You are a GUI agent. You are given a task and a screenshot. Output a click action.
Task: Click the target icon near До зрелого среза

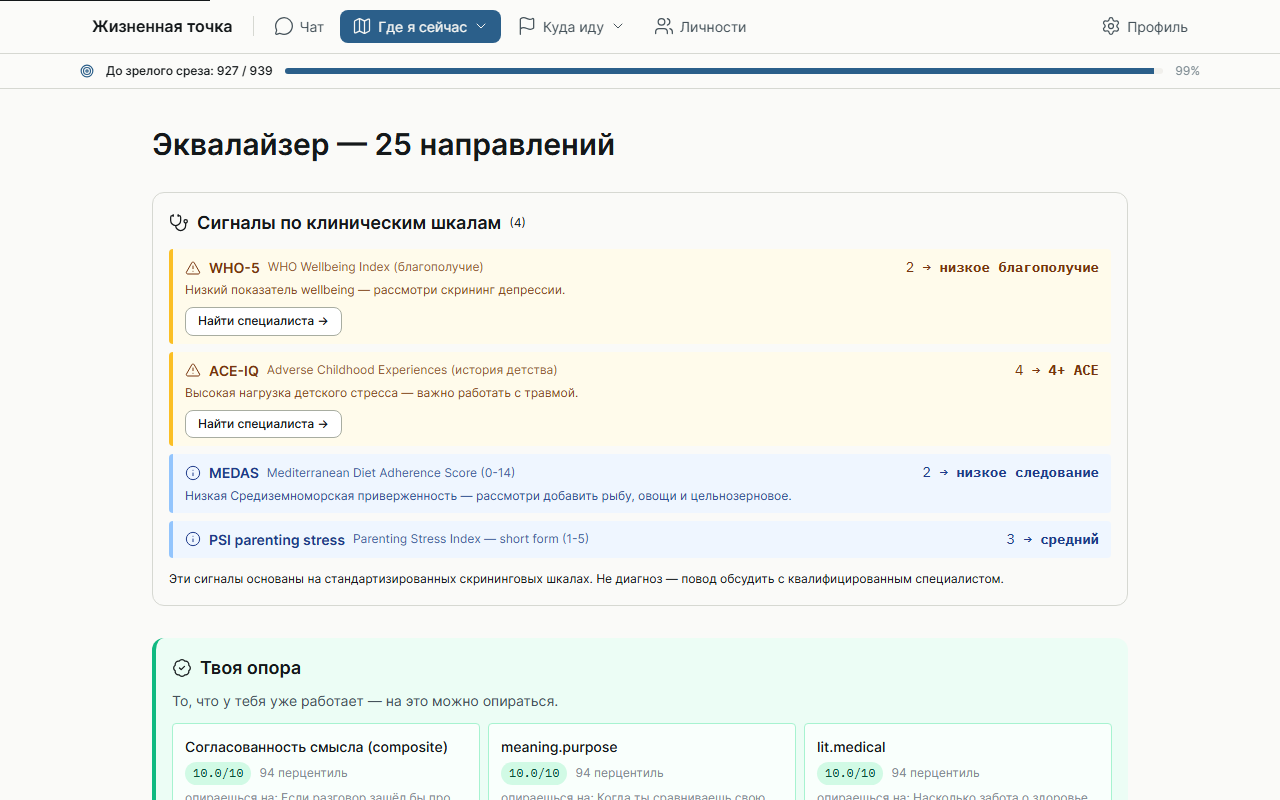pyautogui.click(x=87, y=71)
